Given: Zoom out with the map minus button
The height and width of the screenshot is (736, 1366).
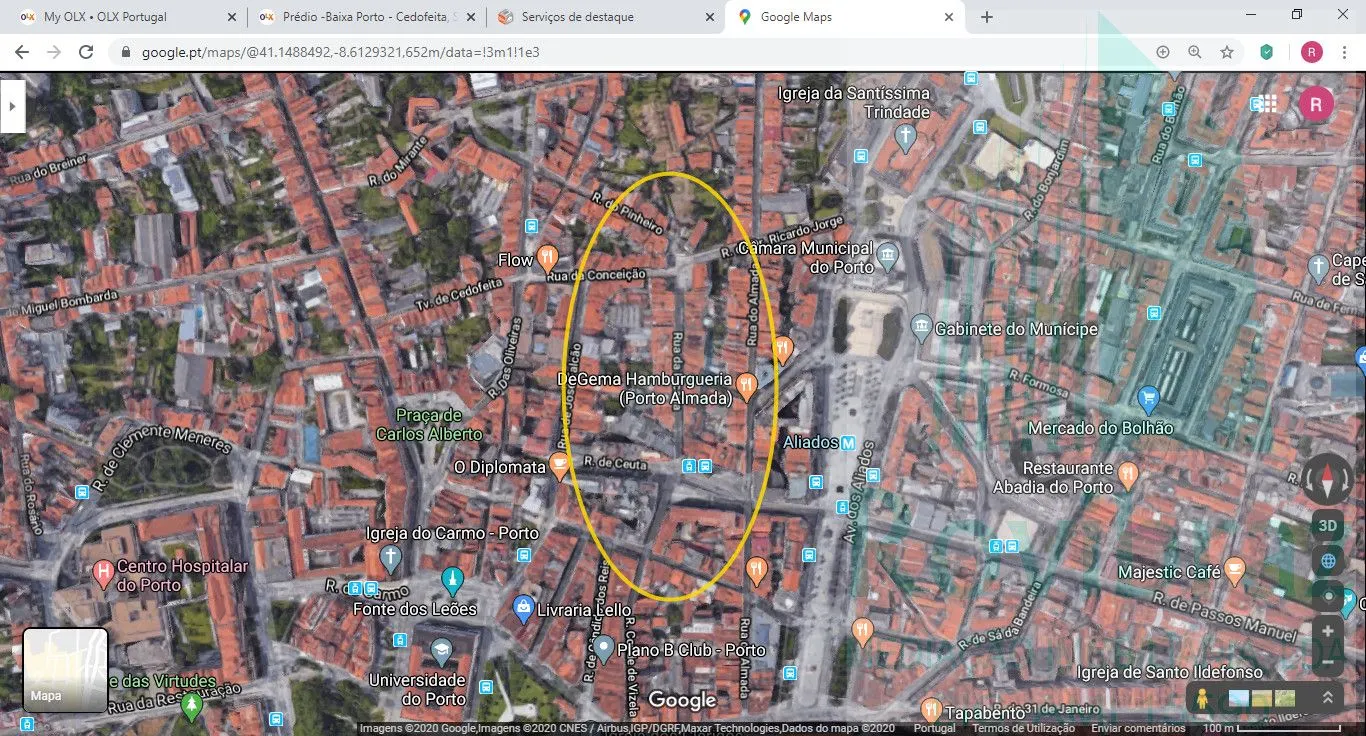Looking at the screenshot, I should [x=1328, y=661].
